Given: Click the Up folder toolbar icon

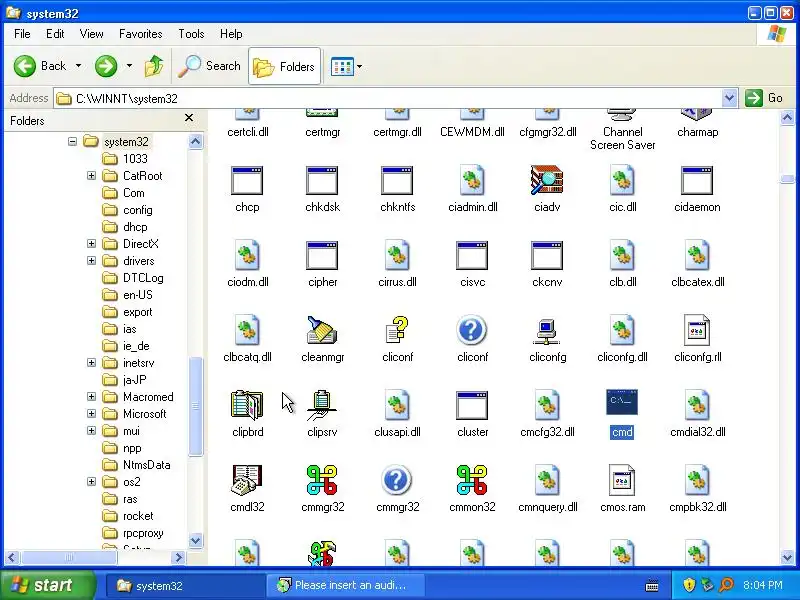Looking at the screenshot, I should (154, 66).
